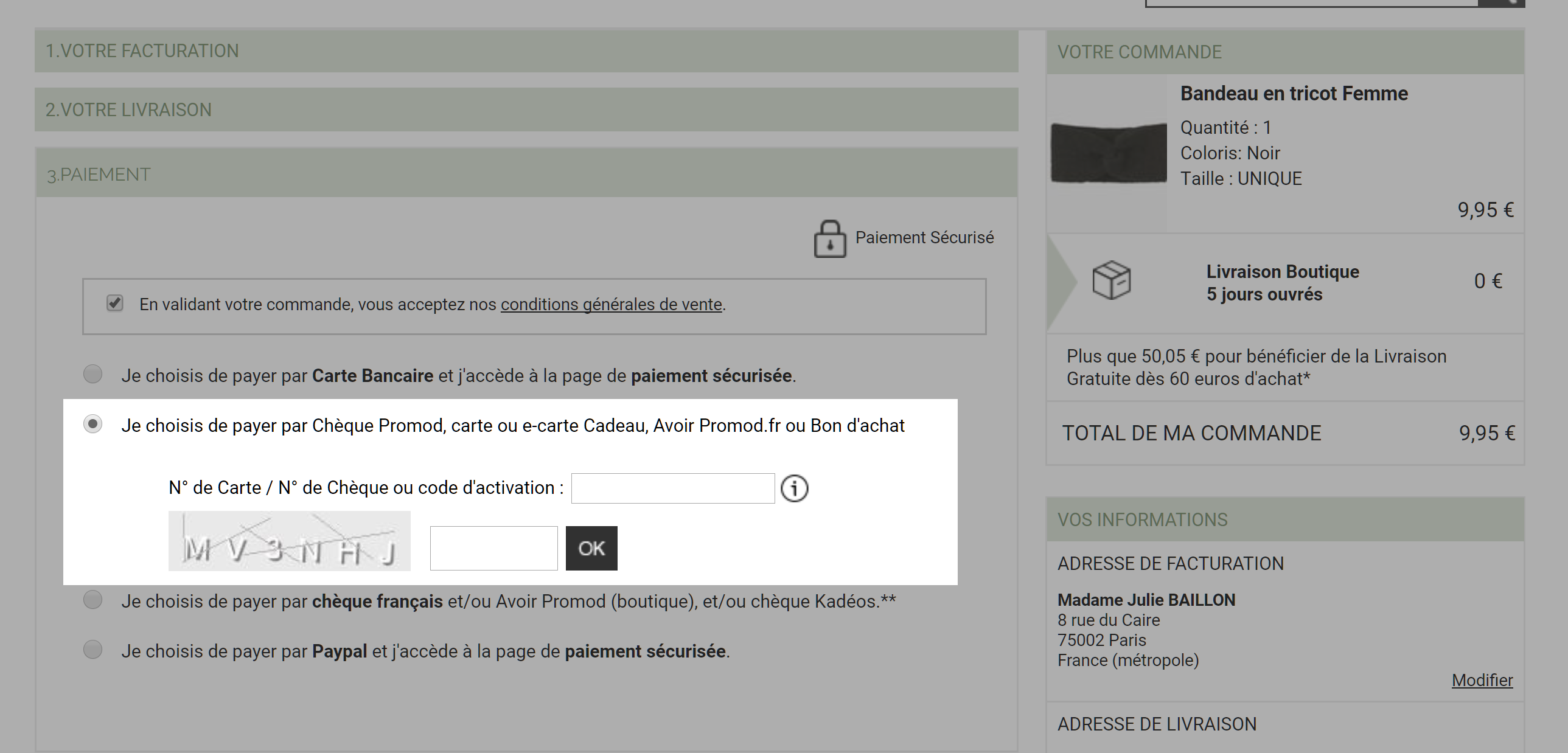Click the Paiement Sécurisé padlock icon
The image size is (1568, 753).
pos(830,239)
